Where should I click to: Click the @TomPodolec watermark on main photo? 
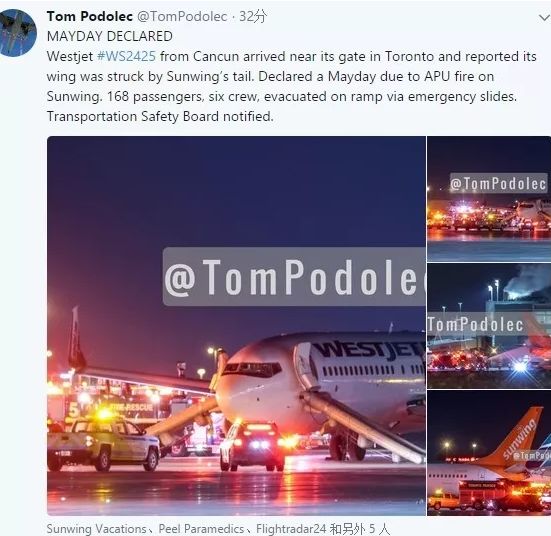(x=294, y=277)
